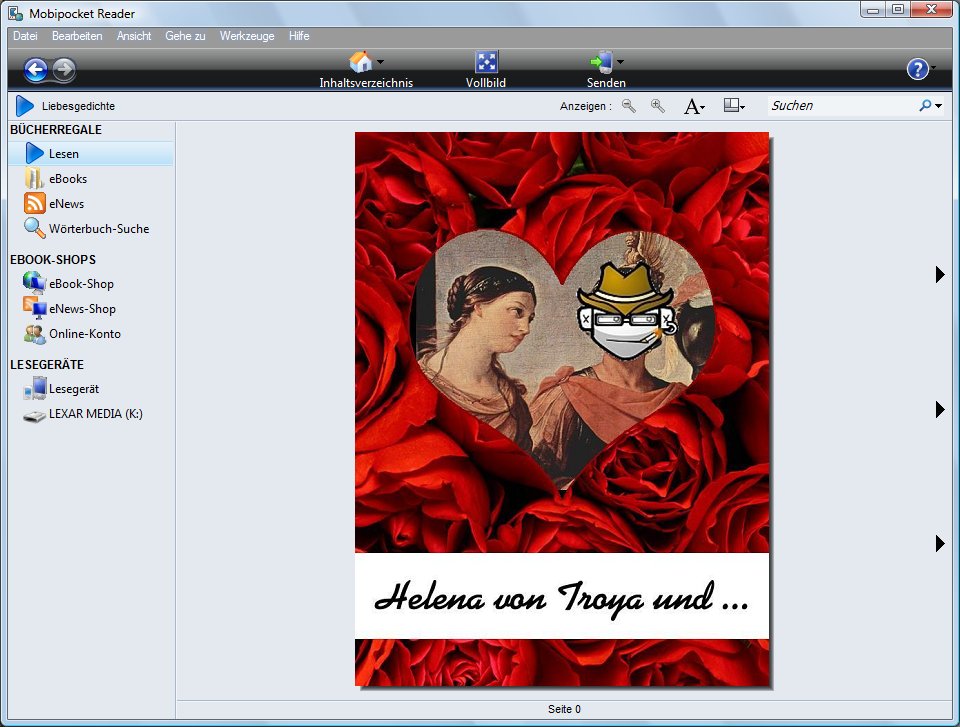Click into the Suchen search field
Screen dimensions: 960x727
[842, 105]
